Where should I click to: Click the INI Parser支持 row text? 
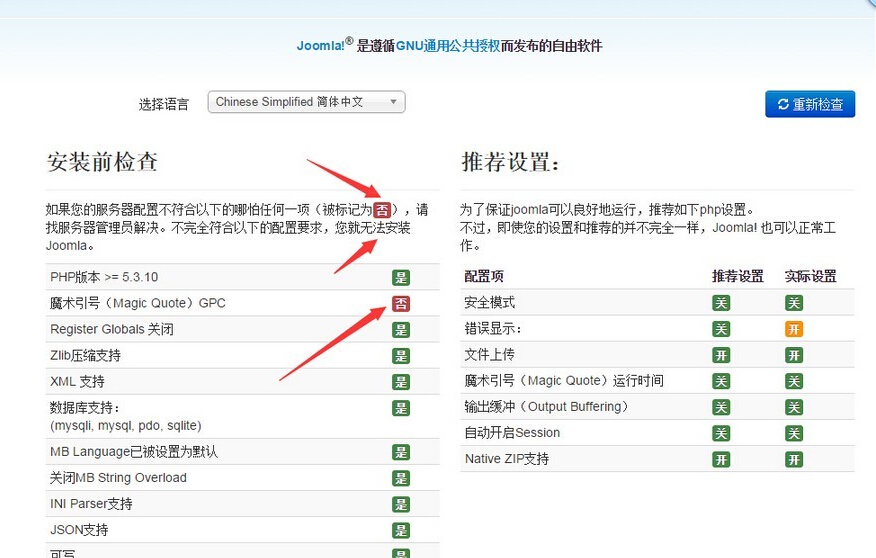pos(91,504)
